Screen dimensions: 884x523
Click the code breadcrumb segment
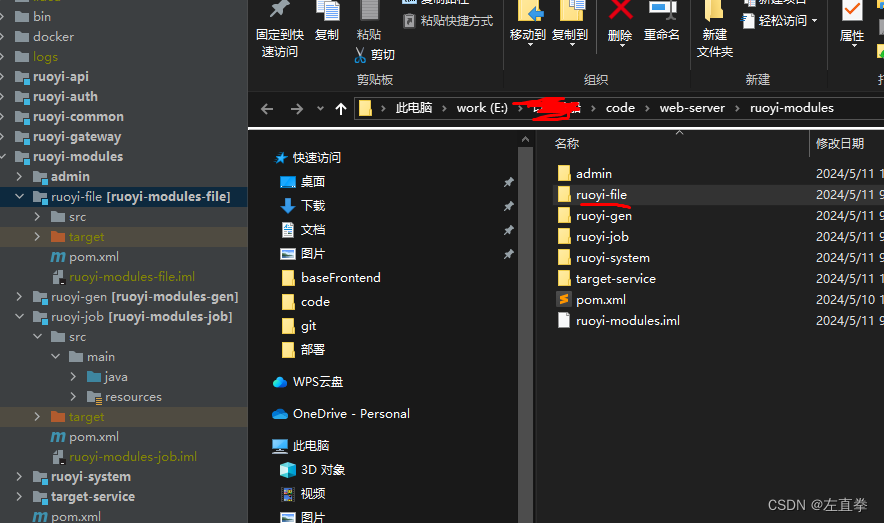[620, 108]
